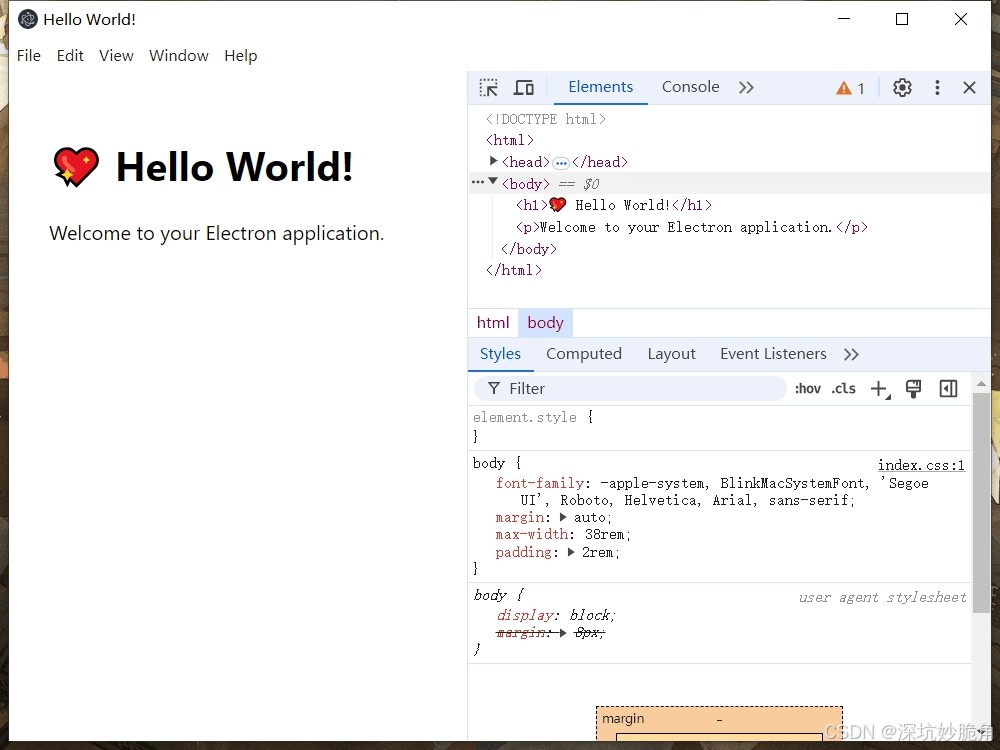Open the DevTools three-dot customize menu

(x=937, y=88)
